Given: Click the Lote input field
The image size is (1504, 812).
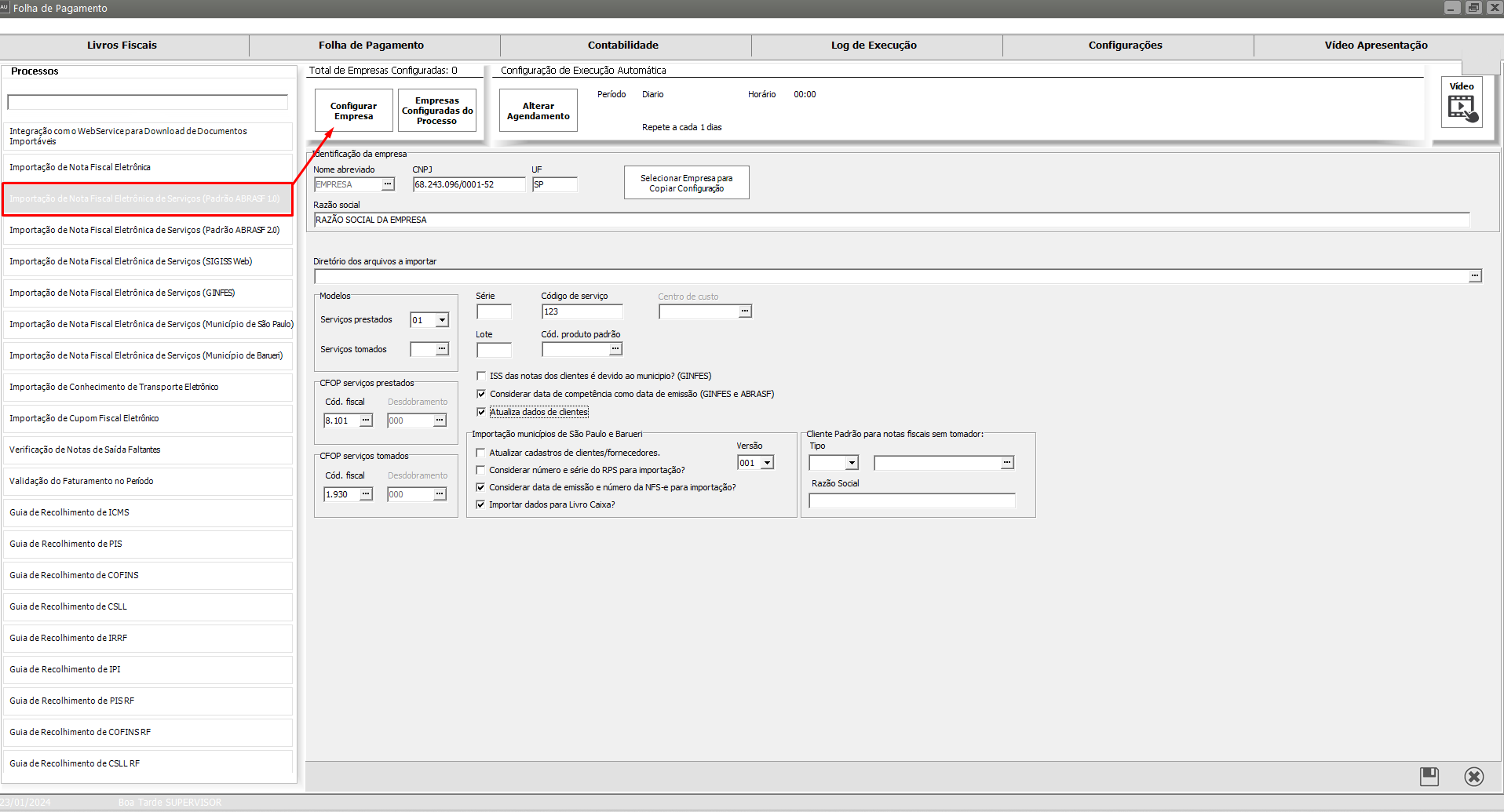Looking at the screenshot, I should pyautogui.click(x=494, y=350).
